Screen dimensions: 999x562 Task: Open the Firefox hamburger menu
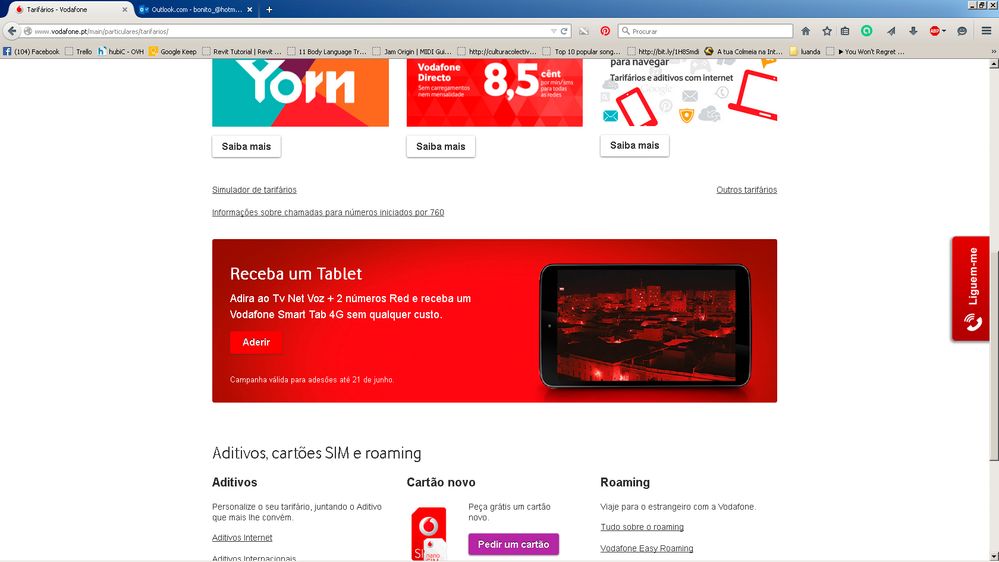(x=986, y=31)
